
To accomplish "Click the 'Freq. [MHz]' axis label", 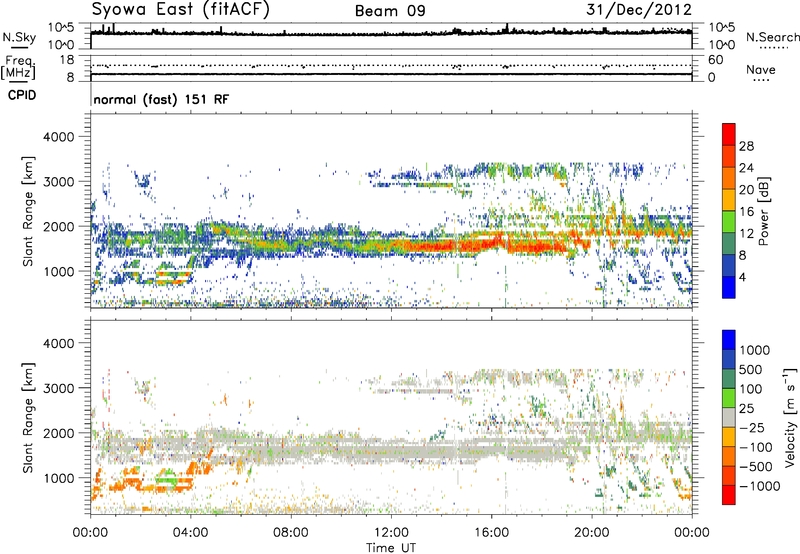I will pos(18,68).
